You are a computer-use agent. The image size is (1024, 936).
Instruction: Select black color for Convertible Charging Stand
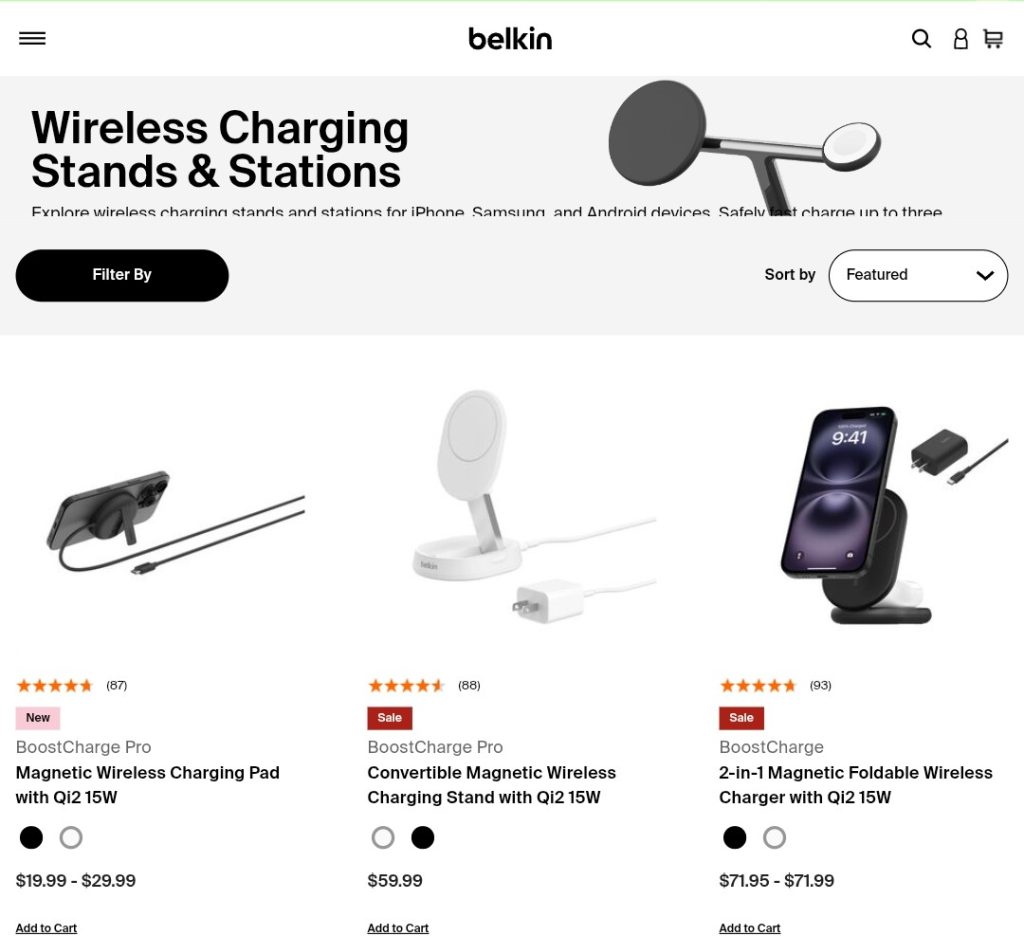[x=423, y=838]
